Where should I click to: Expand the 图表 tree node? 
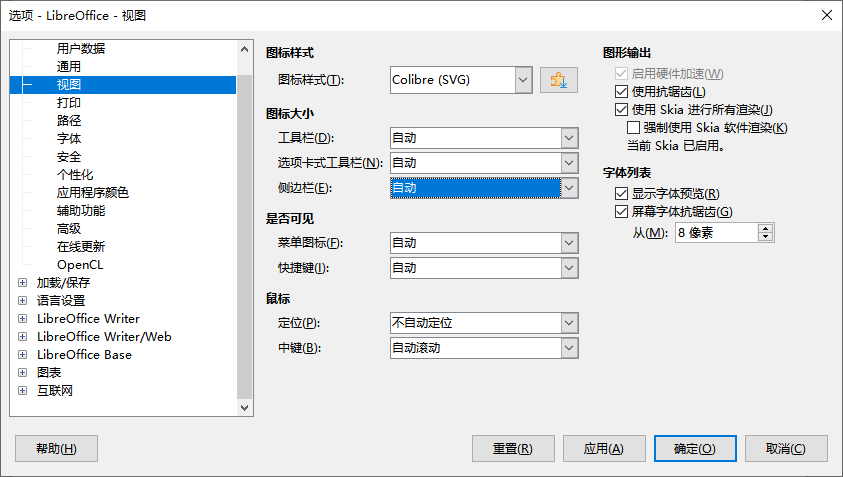23,372
